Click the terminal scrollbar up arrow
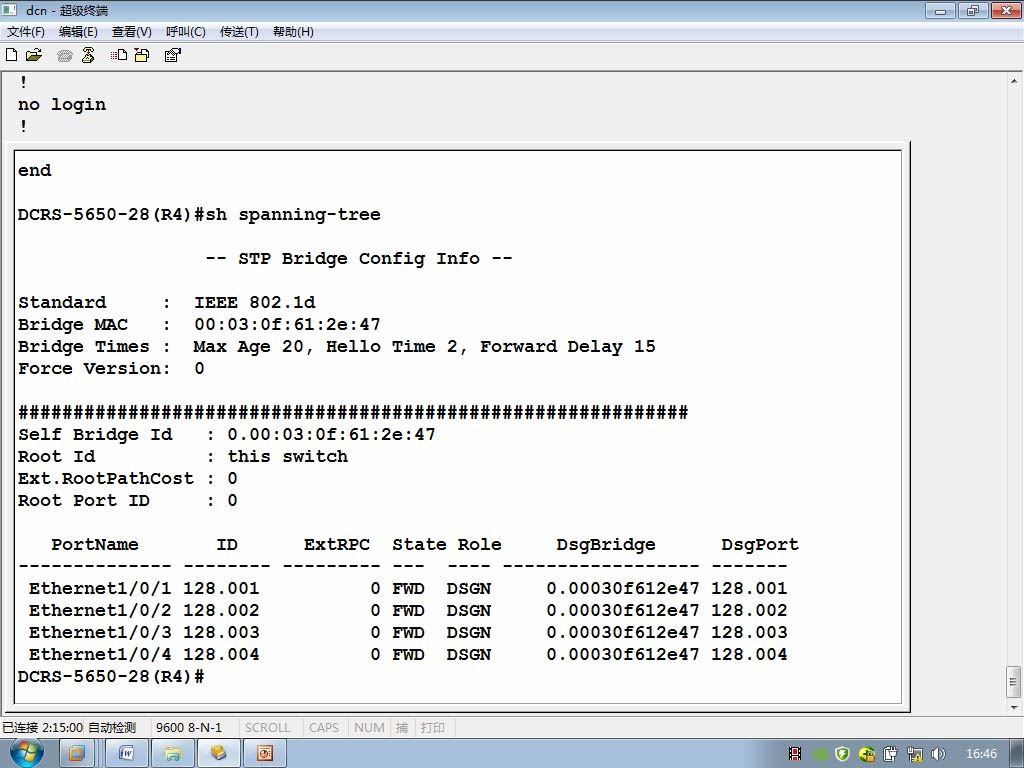 [x=1014, y=82]
